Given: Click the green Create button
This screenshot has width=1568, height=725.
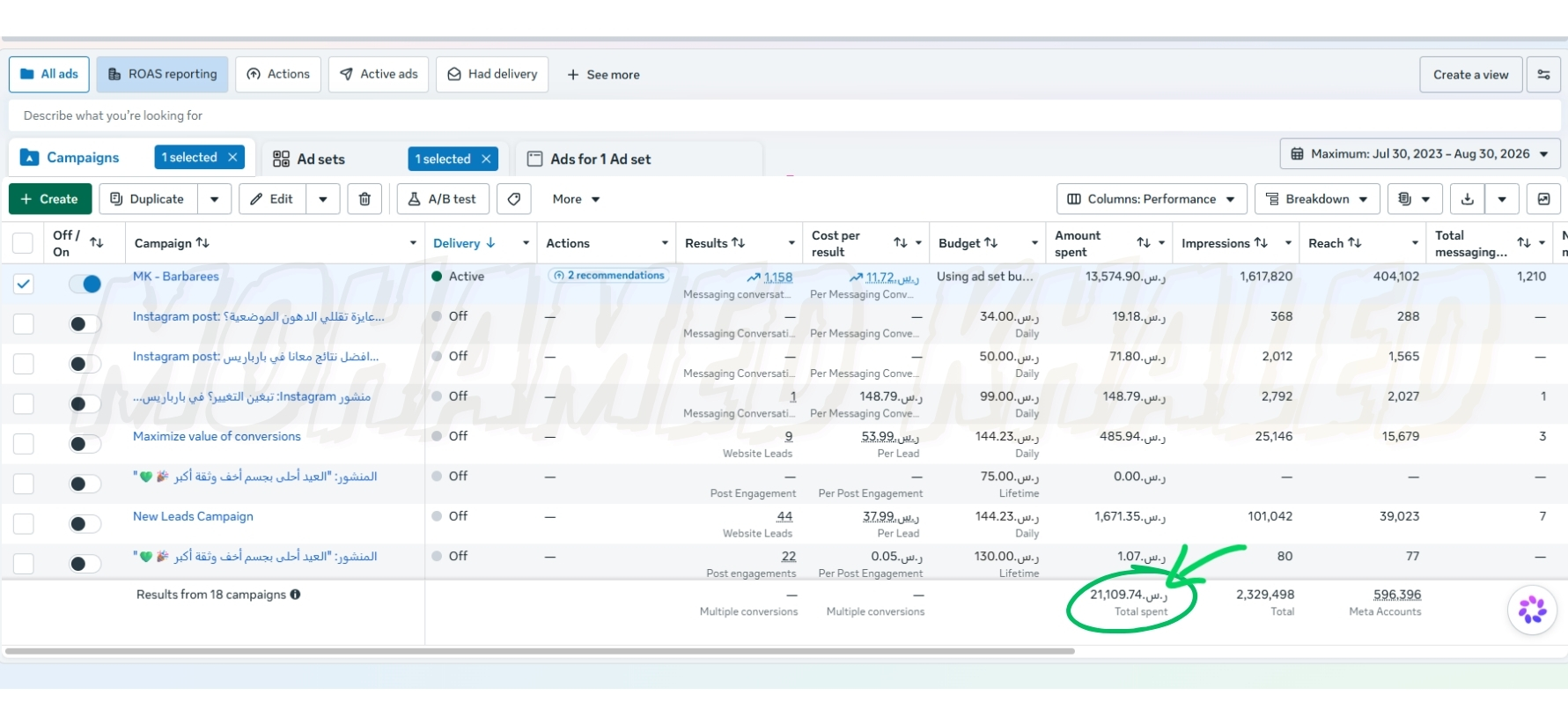Looking at the screenshot, I should pos(49,199).
